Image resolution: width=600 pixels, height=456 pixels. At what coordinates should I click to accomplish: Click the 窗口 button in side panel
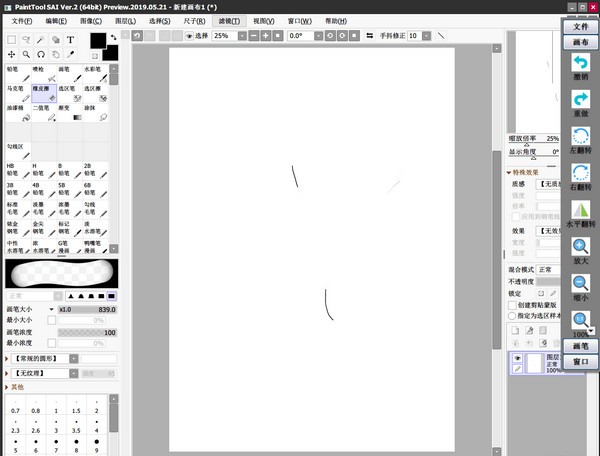(x=580, y=362)
